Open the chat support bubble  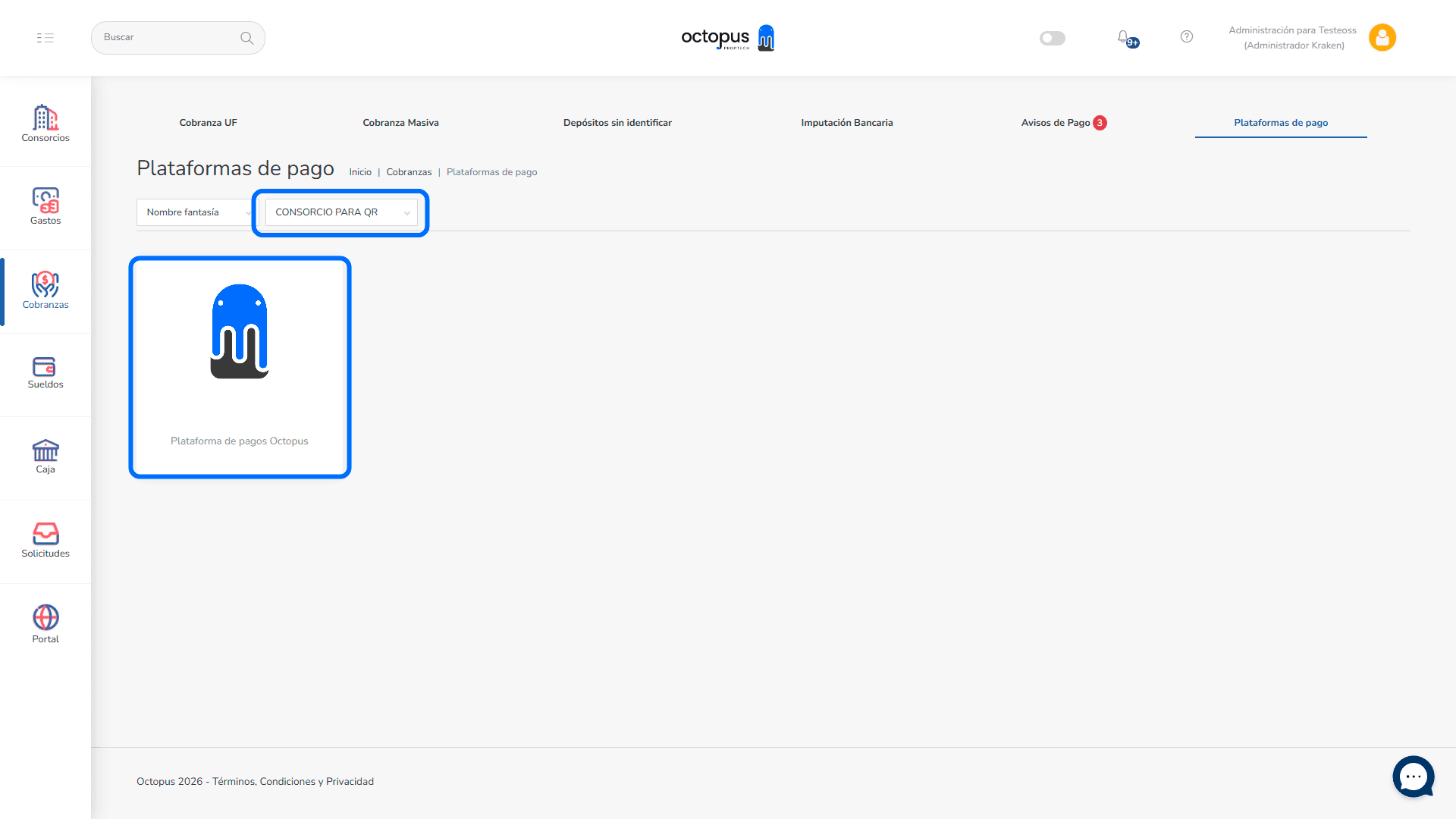(x=1413, y=777)
